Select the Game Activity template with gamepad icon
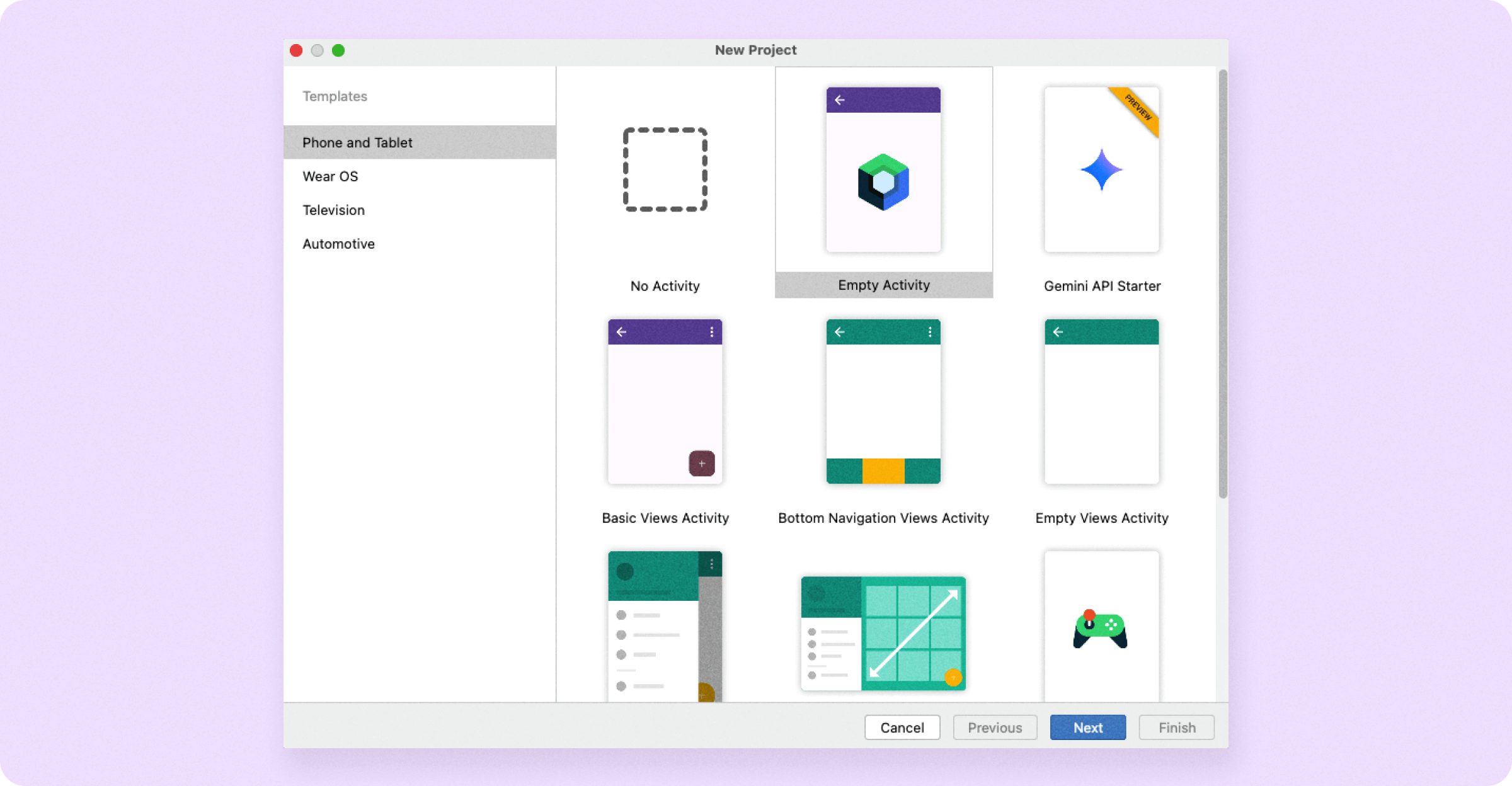 pyautogui.click(x=1101, y=630)
